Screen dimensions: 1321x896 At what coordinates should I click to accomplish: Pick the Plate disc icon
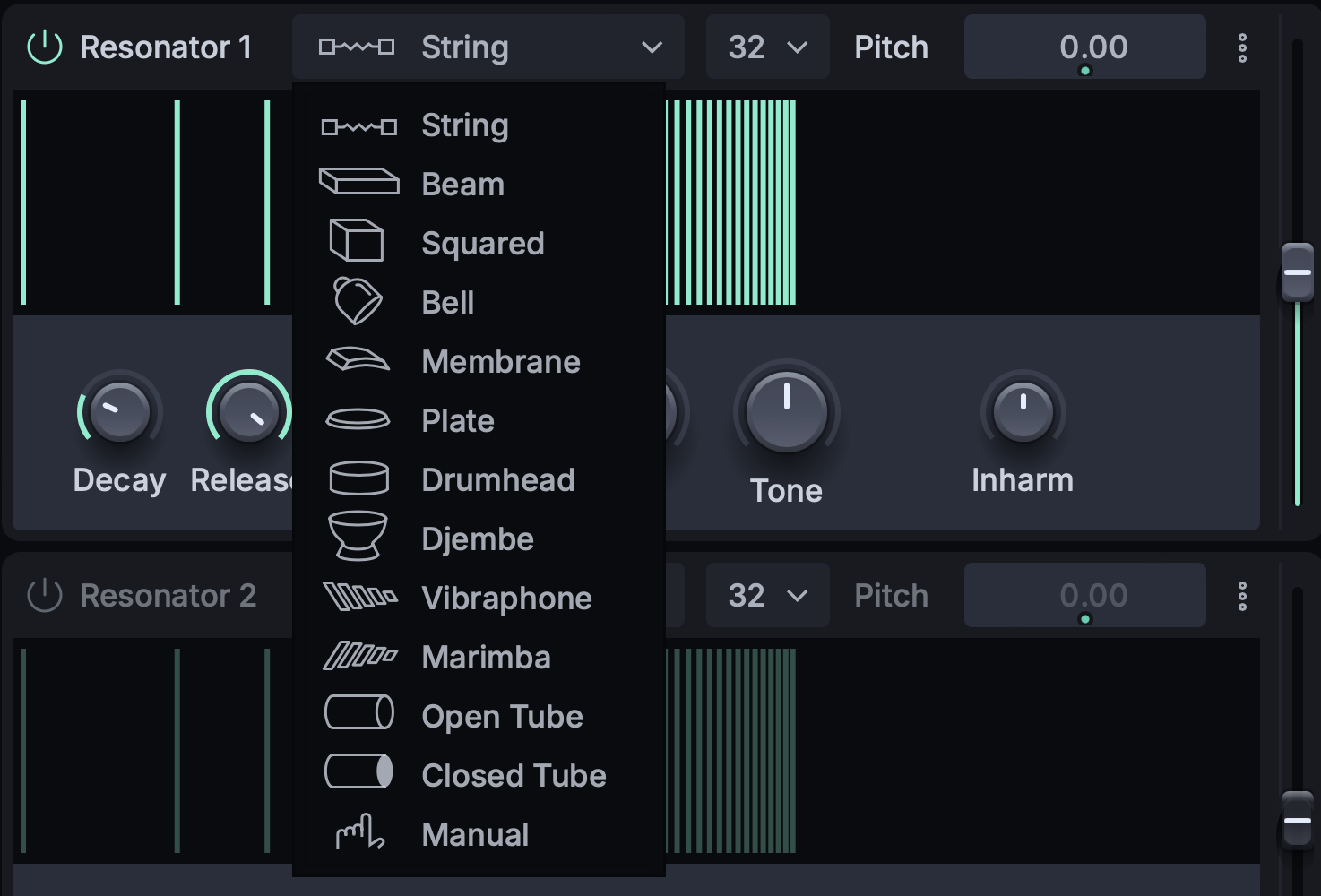pyautogui.click(x=358, y=419)
